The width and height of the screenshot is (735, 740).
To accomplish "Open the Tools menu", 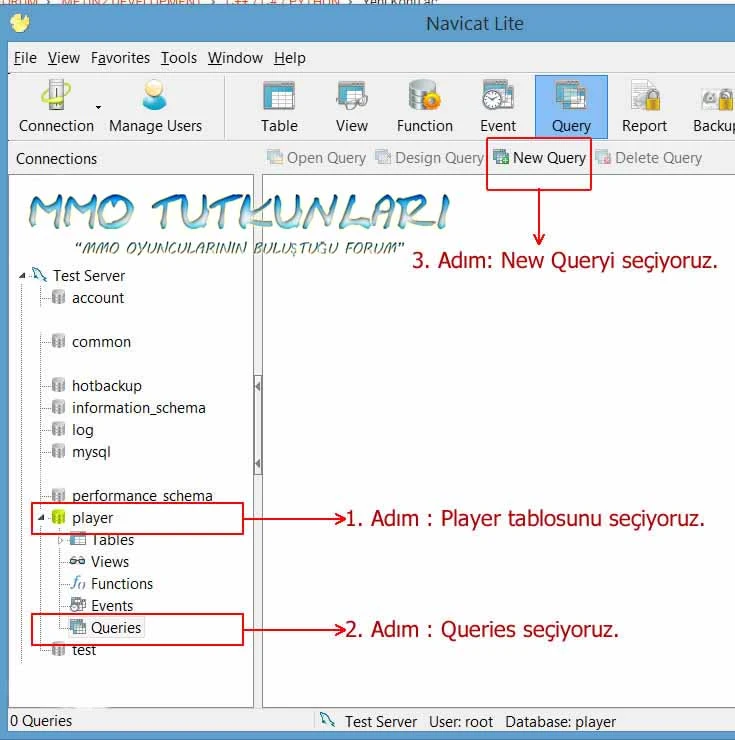I will [179, 58].
